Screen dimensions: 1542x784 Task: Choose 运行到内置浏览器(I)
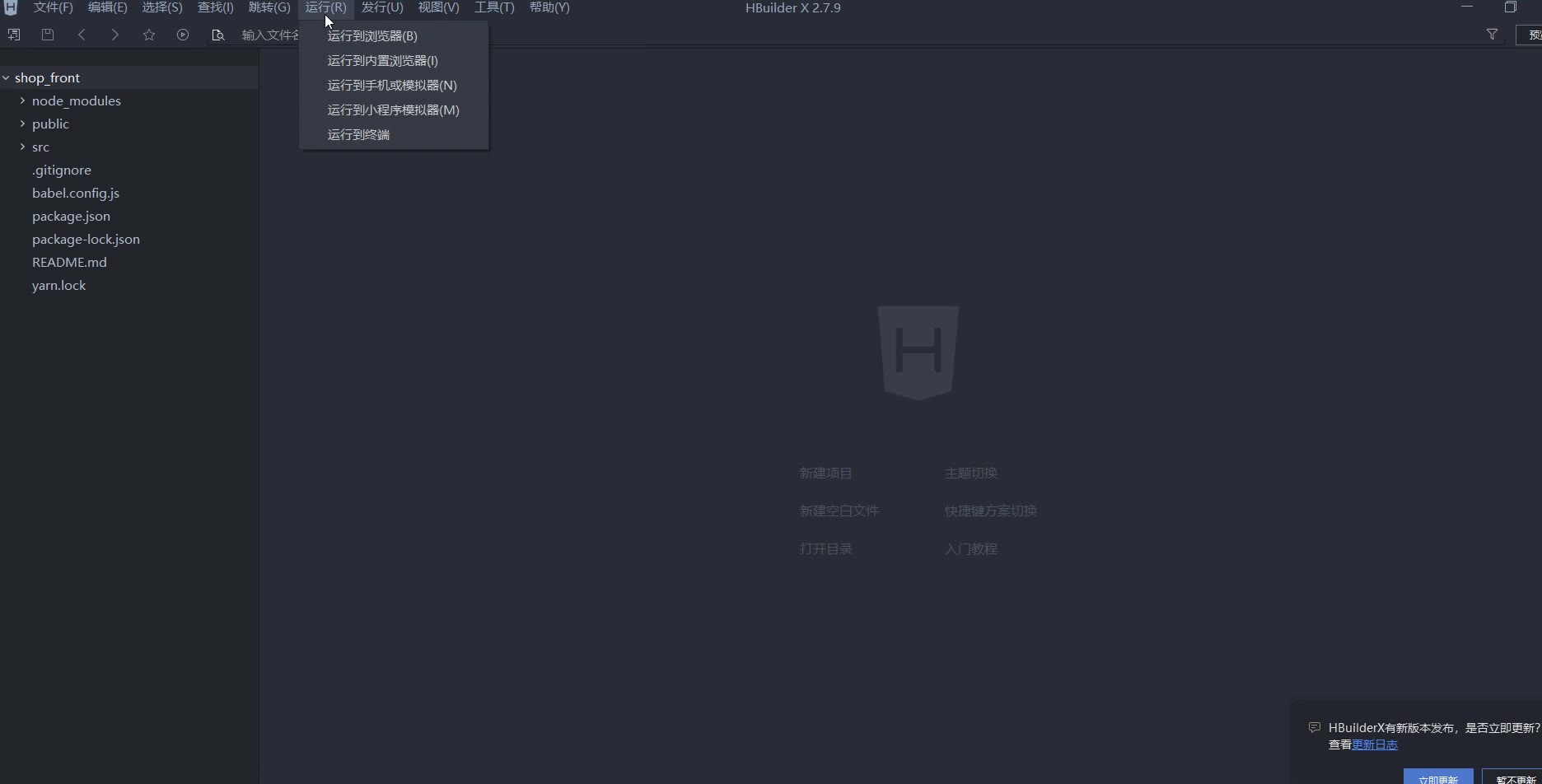pyautogui.click(x=394, y=61)
